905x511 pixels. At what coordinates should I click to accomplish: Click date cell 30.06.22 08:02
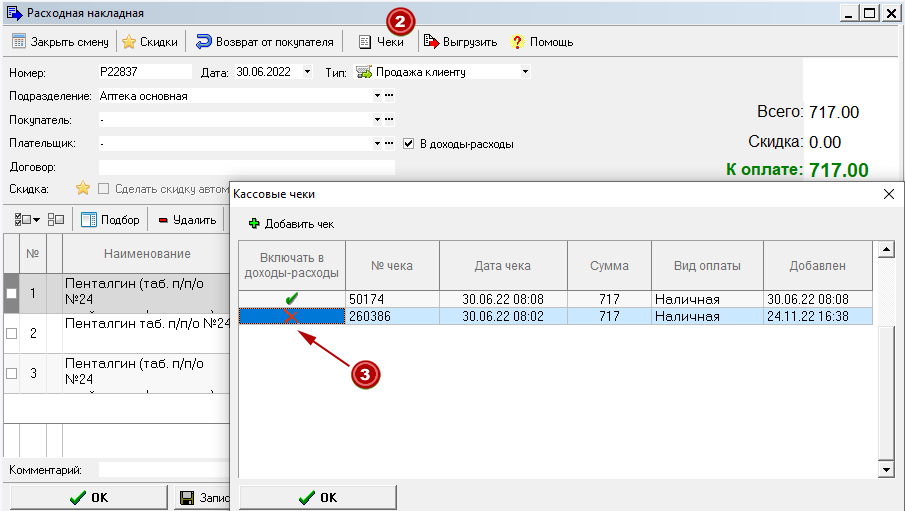tap(503, 316)
